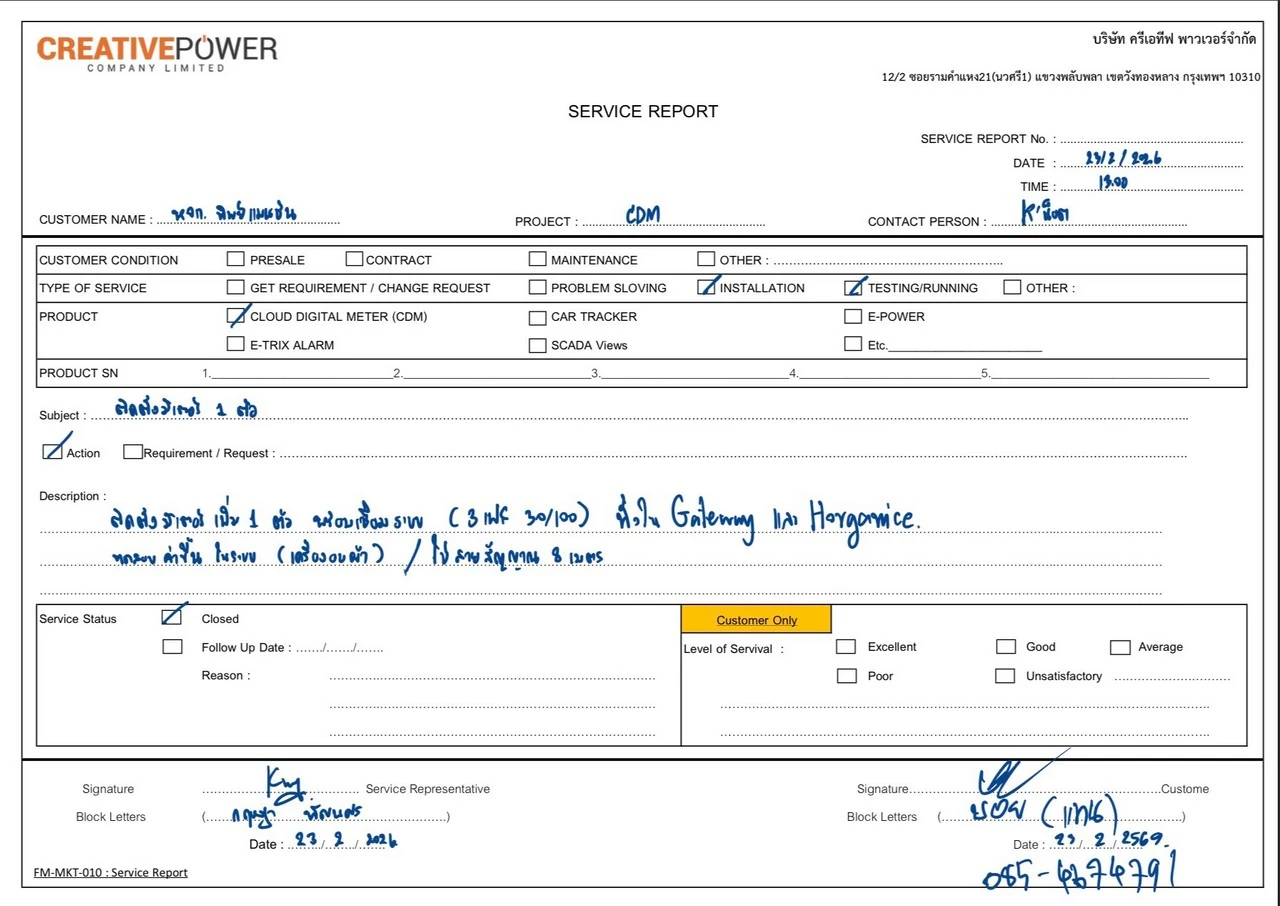Select the SCADA Views checkbox

click(538, 345)
